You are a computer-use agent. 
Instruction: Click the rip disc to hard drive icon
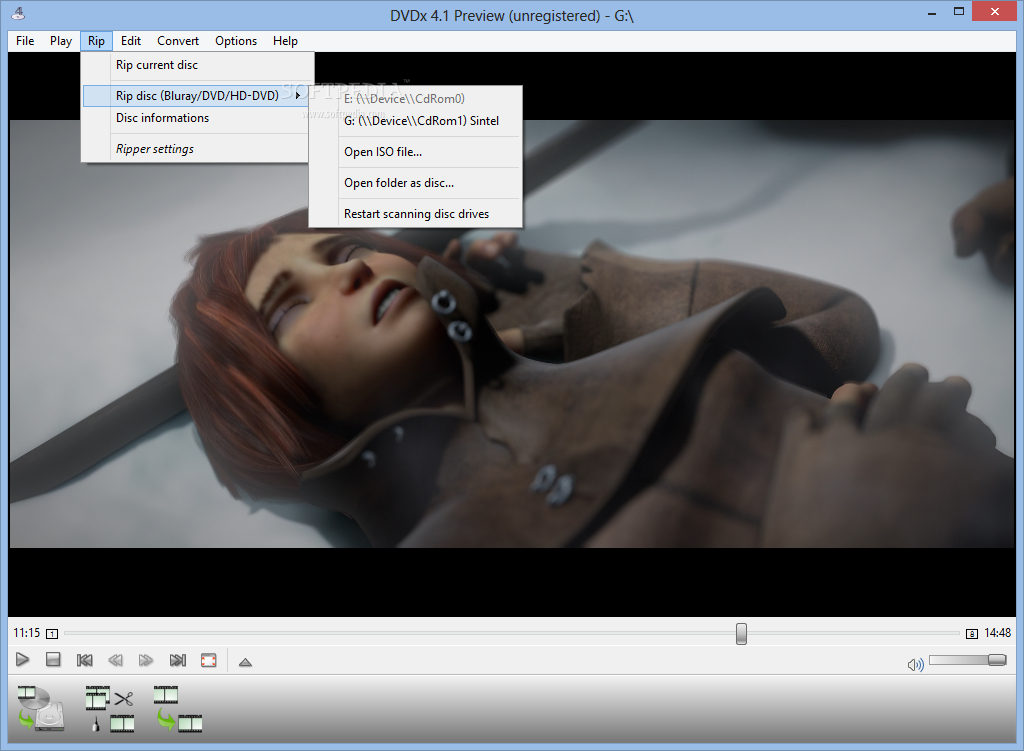40,709
